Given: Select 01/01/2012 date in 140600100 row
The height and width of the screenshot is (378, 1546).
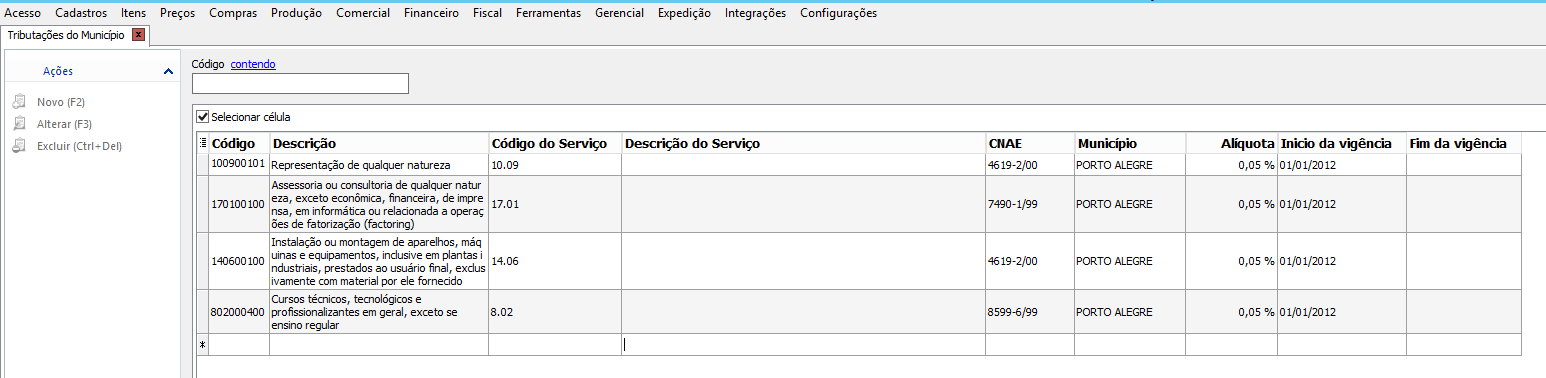Looking at the screenshot, I should pyautogui.click(x=1342, y=261).
